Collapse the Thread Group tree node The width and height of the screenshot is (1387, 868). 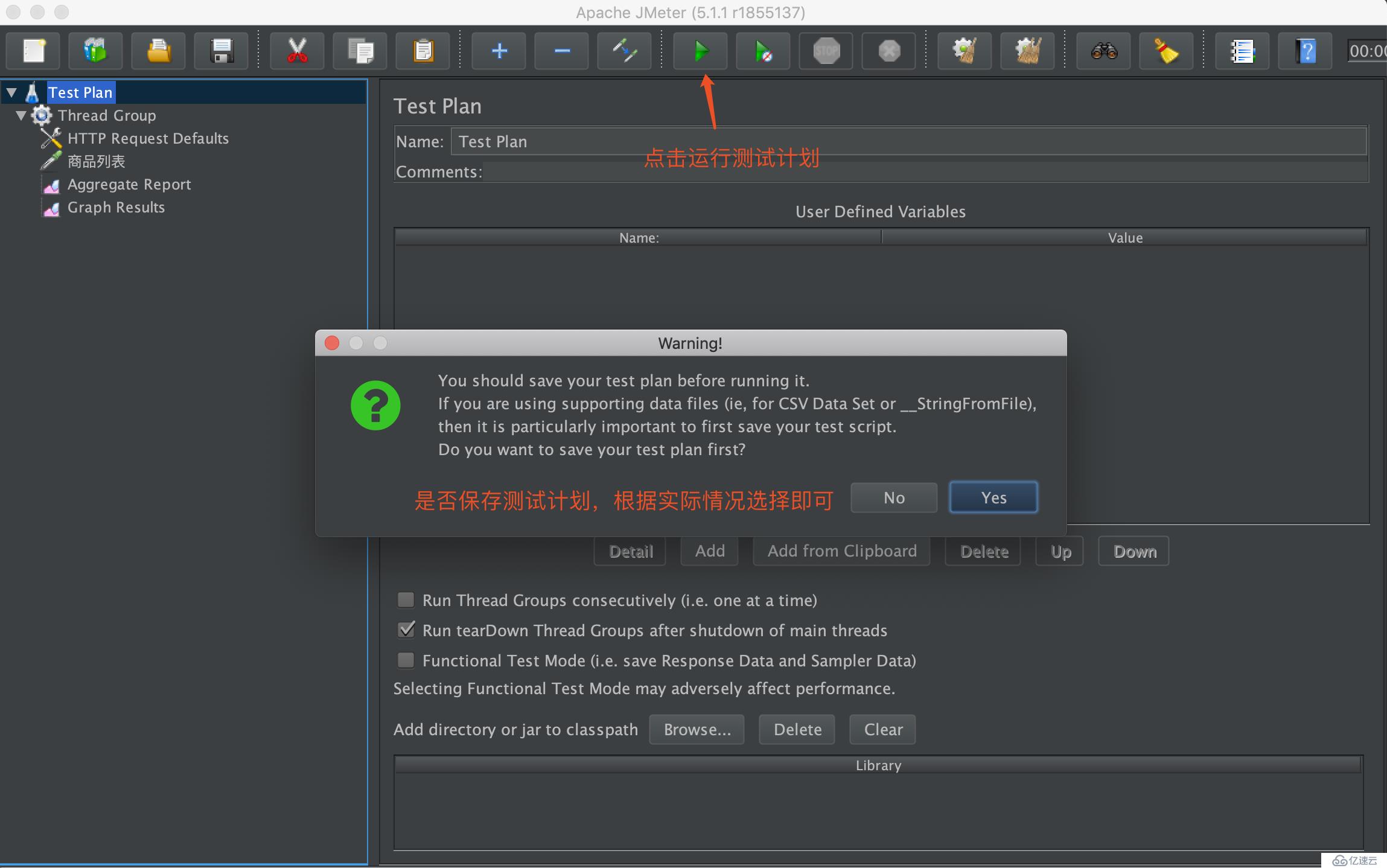(x=21, y=115)
